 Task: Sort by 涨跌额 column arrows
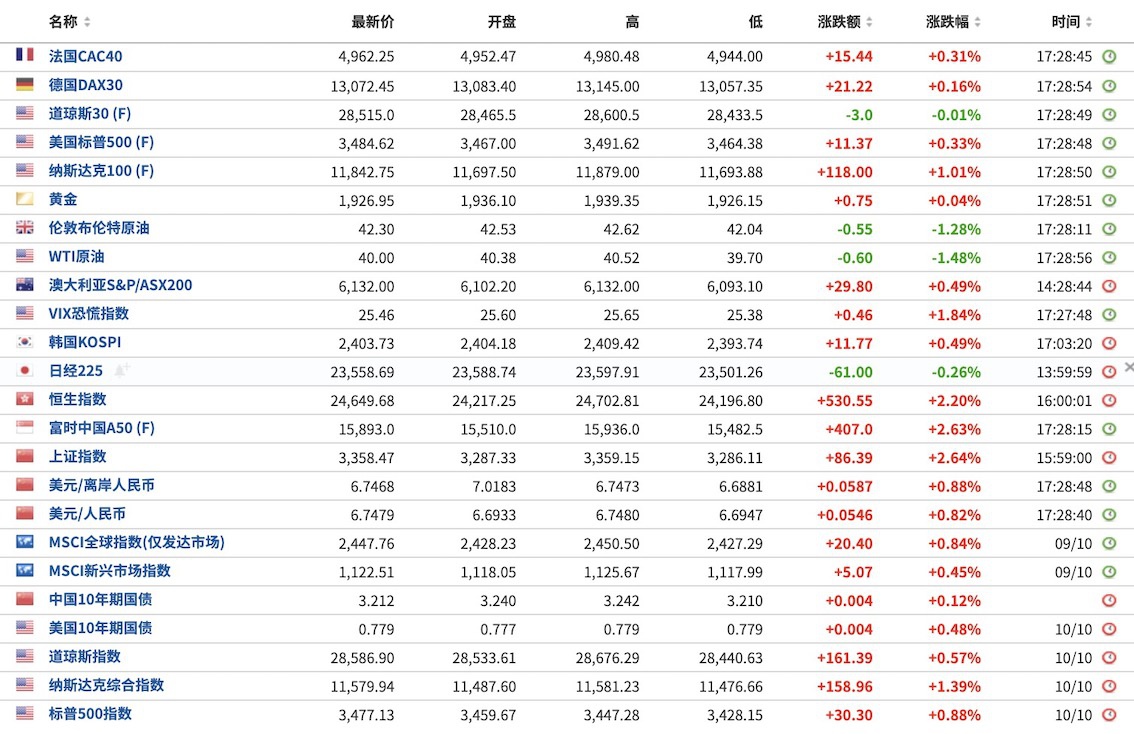[869, 22]
